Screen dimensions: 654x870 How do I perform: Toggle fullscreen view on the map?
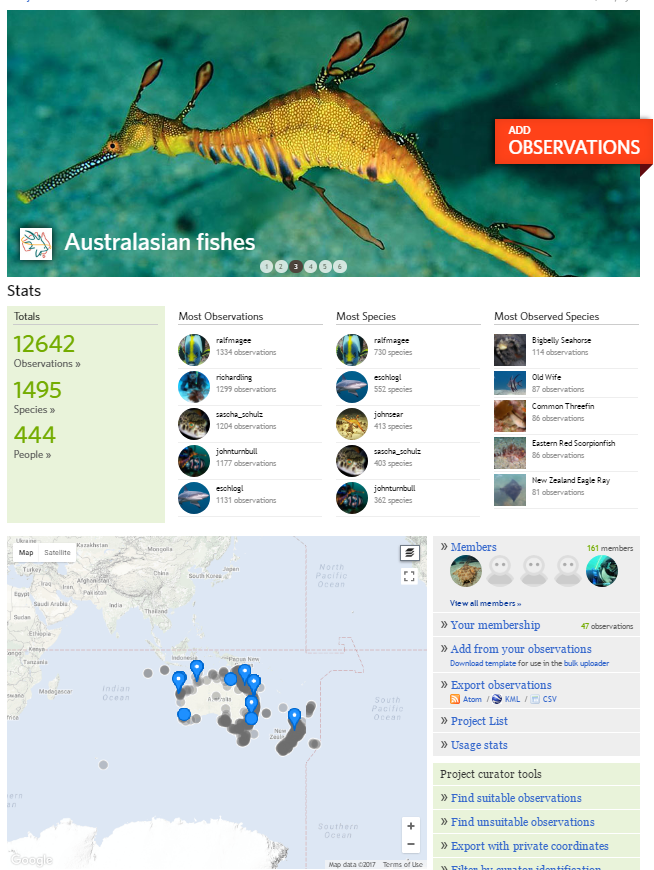click(x=409, y=576)
